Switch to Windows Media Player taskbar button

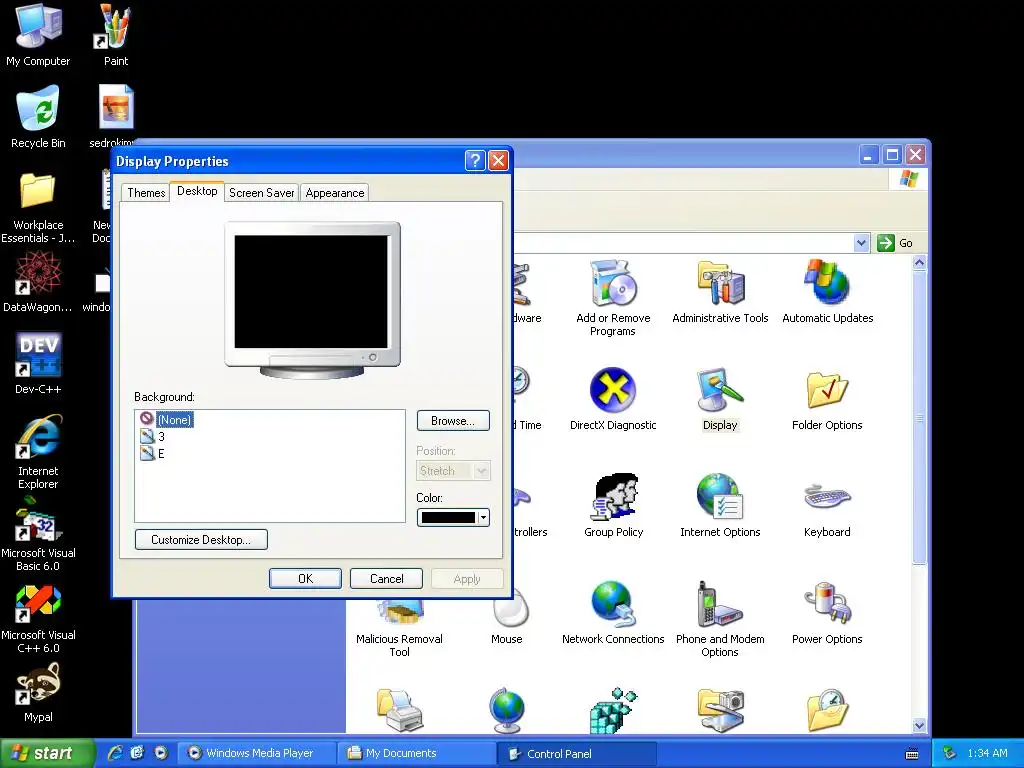[258, 753]
